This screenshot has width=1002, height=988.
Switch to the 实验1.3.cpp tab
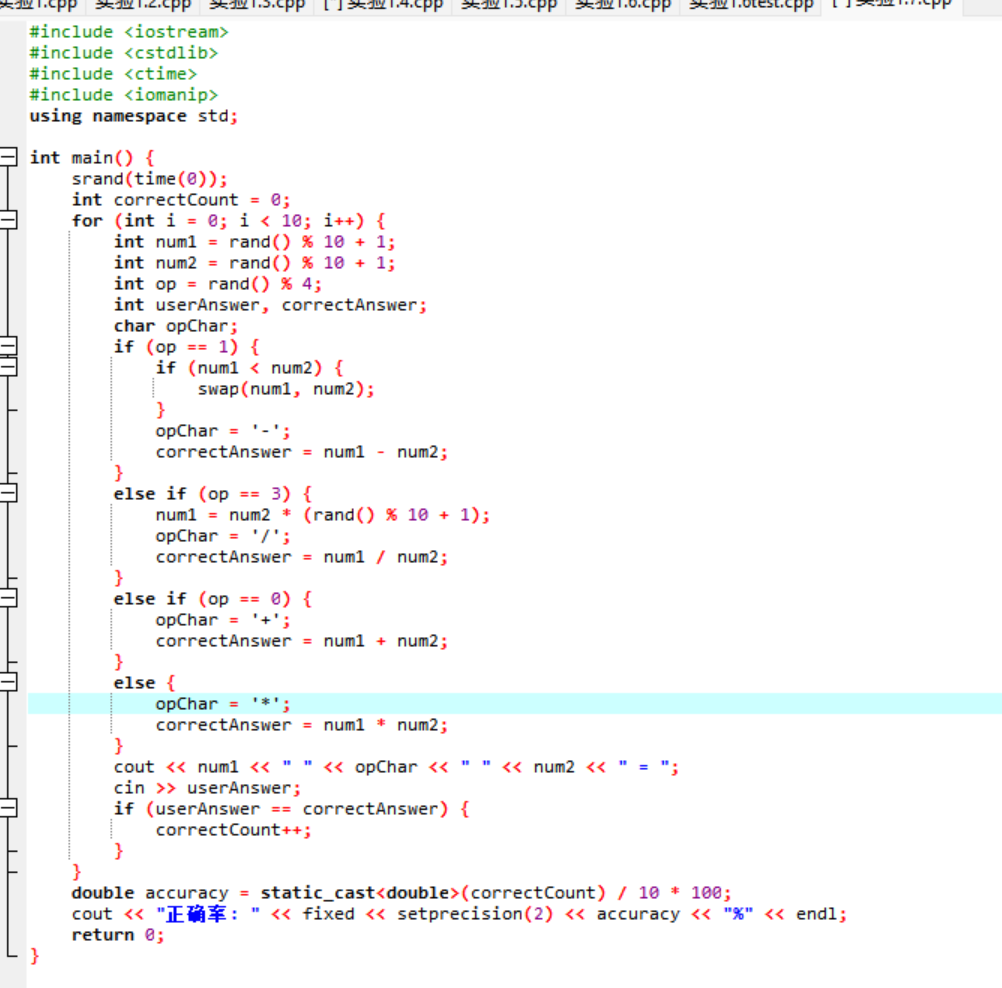[x=257, y=6]
